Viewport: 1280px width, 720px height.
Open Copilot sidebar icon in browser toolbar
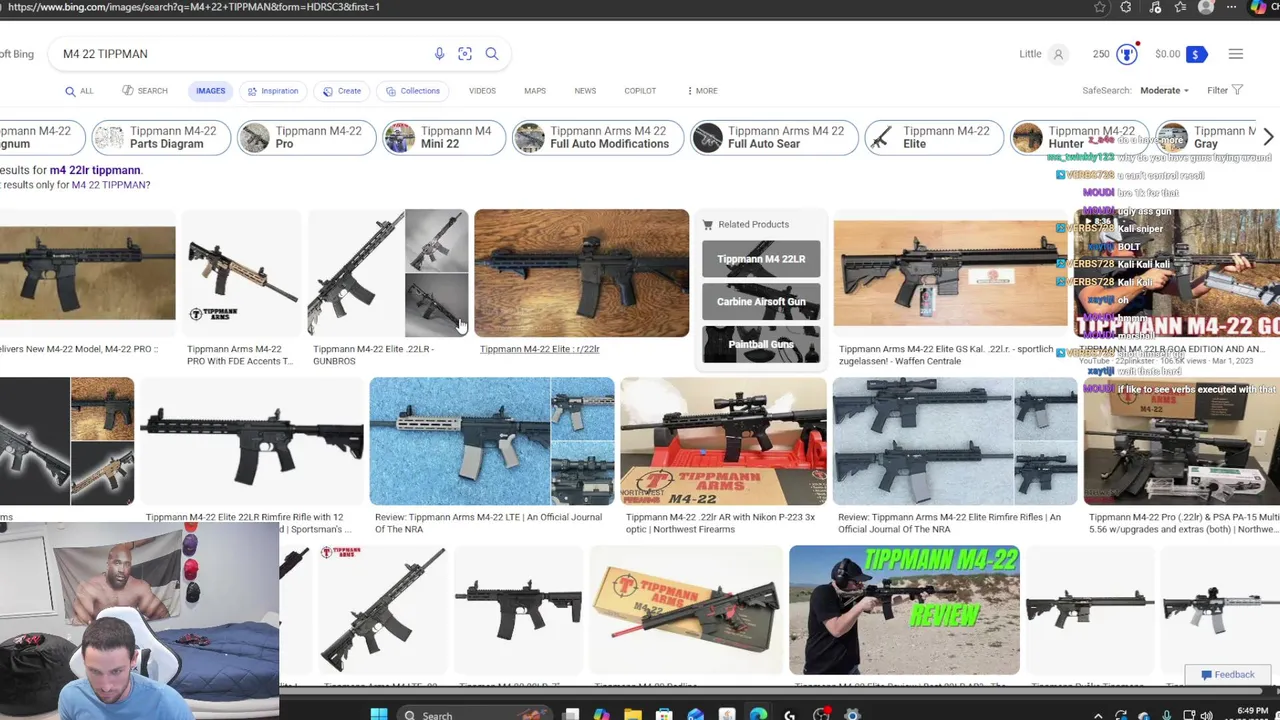(x=1258, y=7)
